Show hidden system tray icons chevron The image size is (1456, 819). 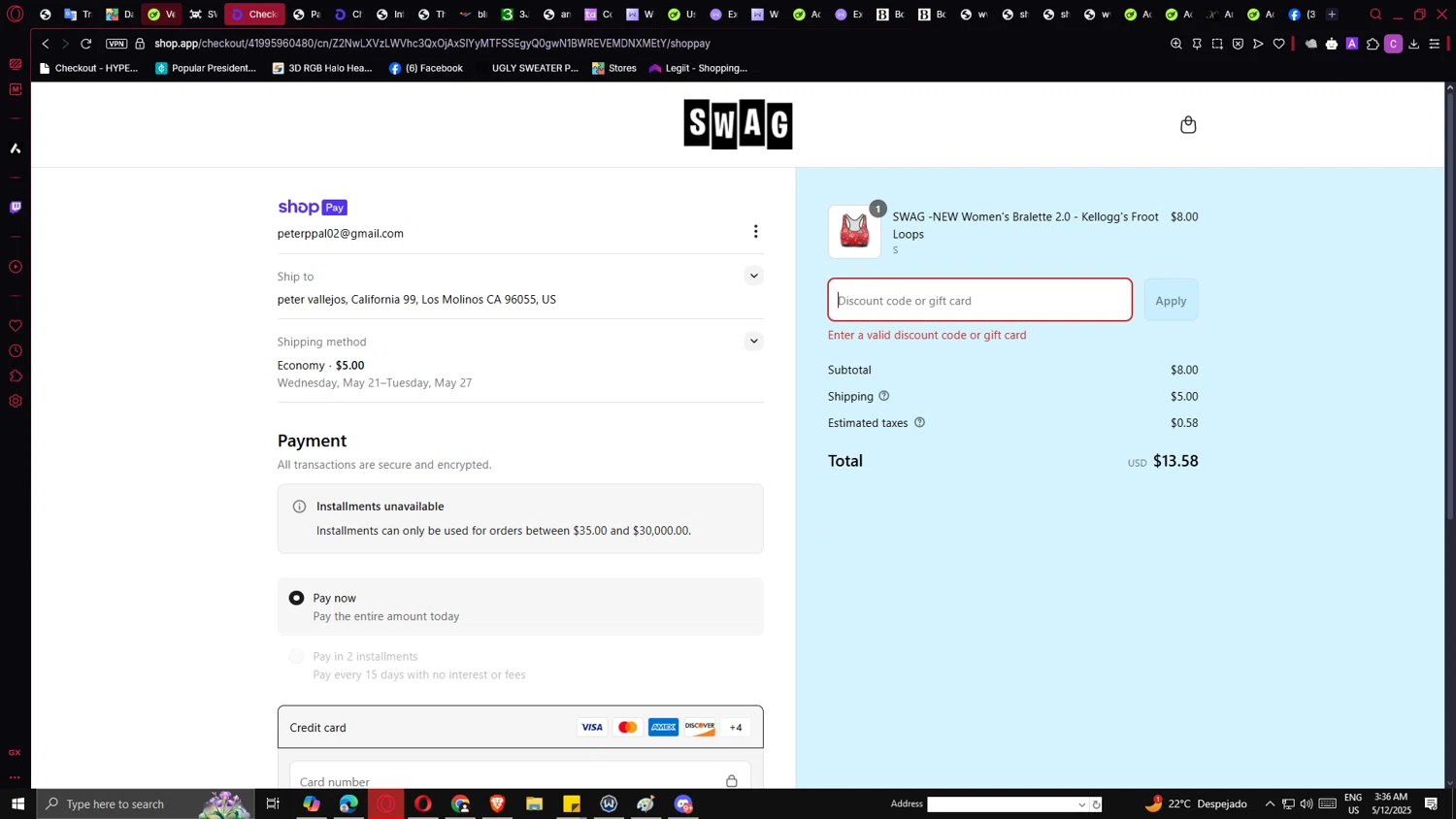pyautogui.click(x=1269, y=803)
